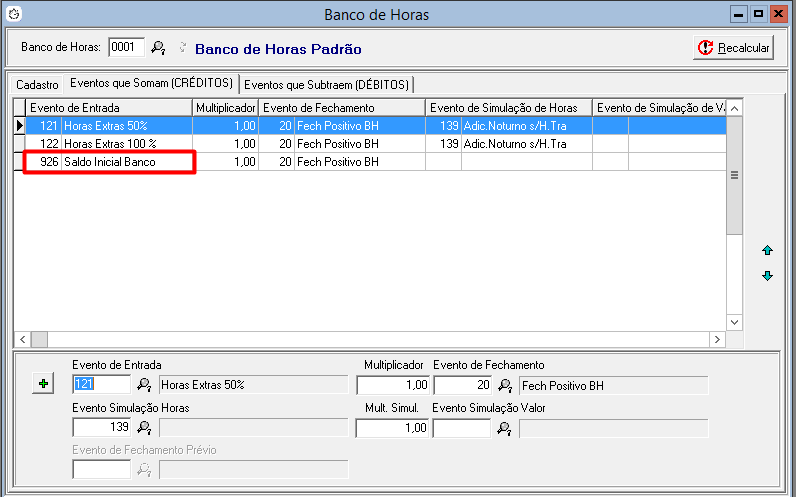Screen dimensions: 796x497
Task: Switch to the Cadastro tab
Action: click(x=37, y=84)
